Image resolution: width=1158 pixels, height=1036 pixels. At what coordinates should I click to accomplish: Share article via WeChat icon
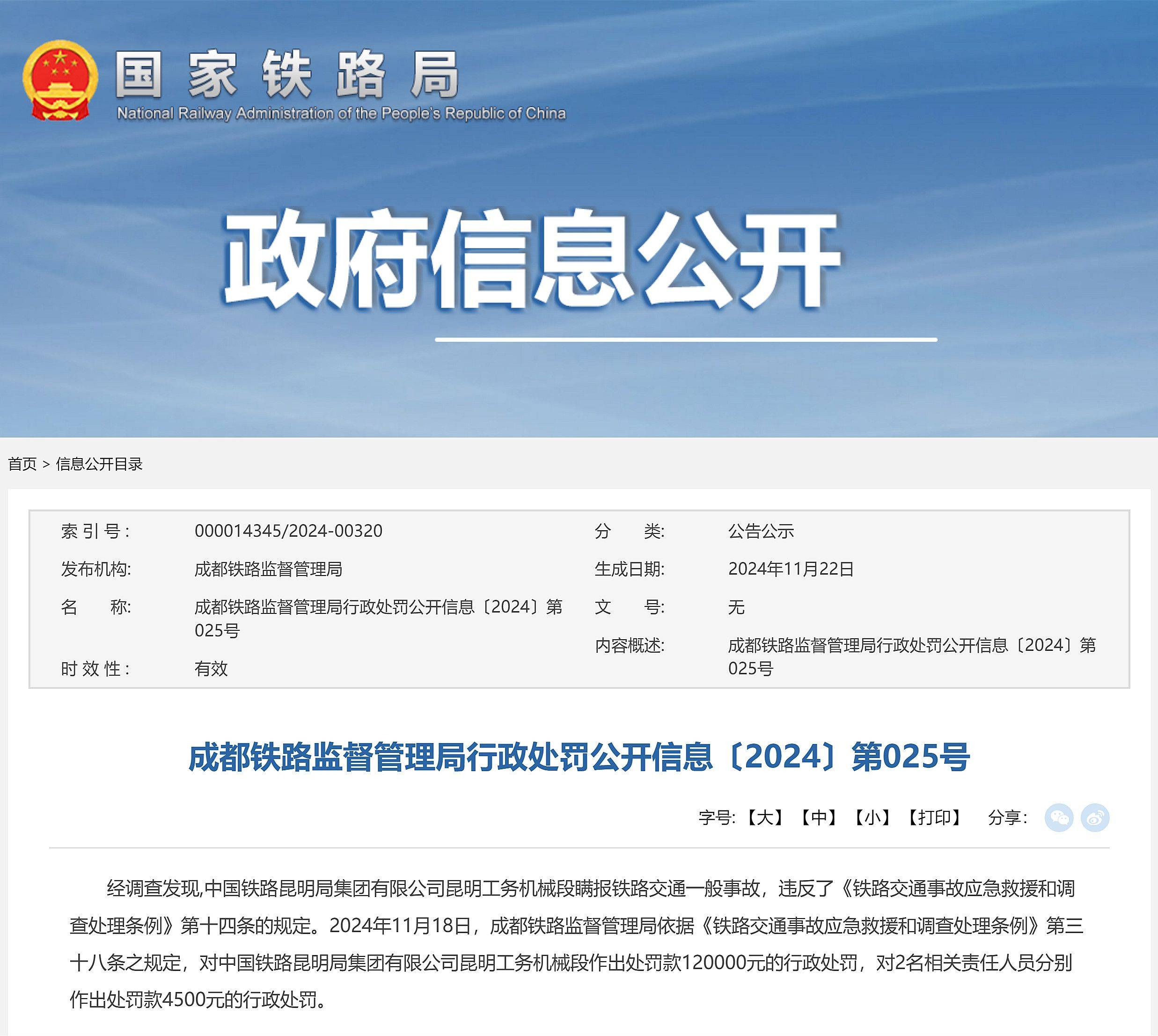[x=1059, y=818]
